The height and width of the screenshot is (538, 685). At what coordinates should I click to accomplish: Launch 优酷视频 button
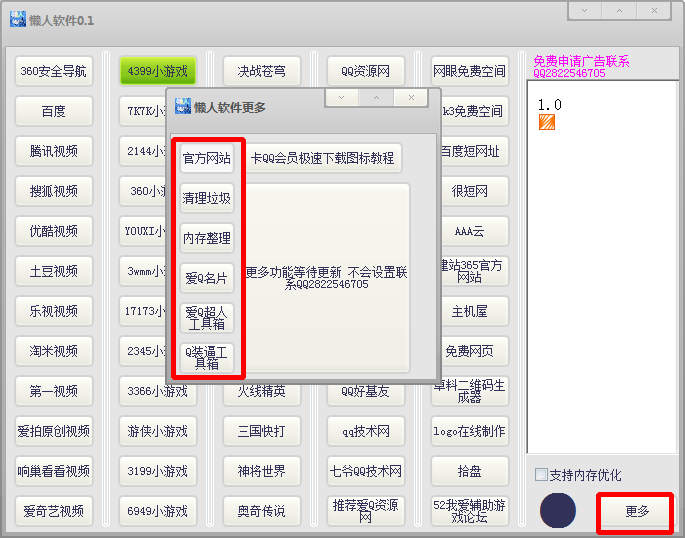tap(54, 231)
